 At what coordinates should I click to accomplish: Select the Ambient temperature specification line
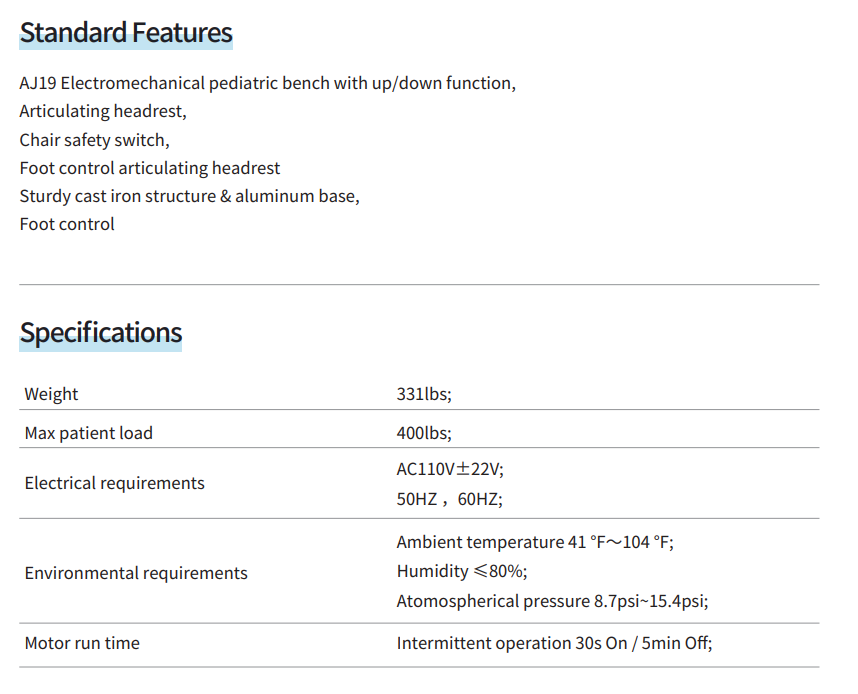pyautogui.click(x=535, y=543)
